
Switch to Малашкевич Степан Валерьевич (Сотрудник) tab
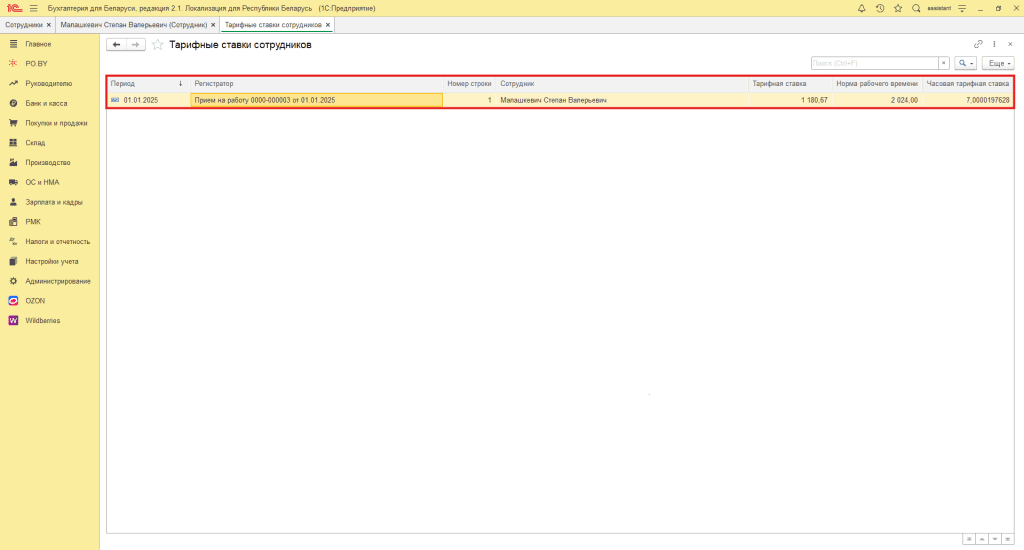click(134, 25)
